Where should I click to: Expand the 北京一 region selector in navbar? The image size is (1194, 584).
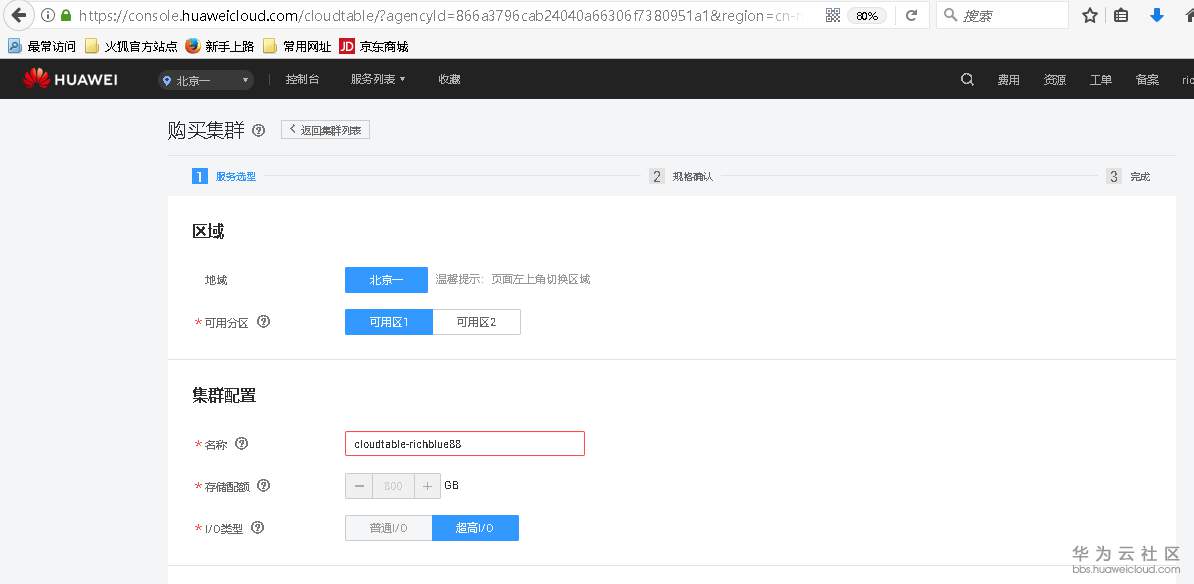[x=205, y=78]
